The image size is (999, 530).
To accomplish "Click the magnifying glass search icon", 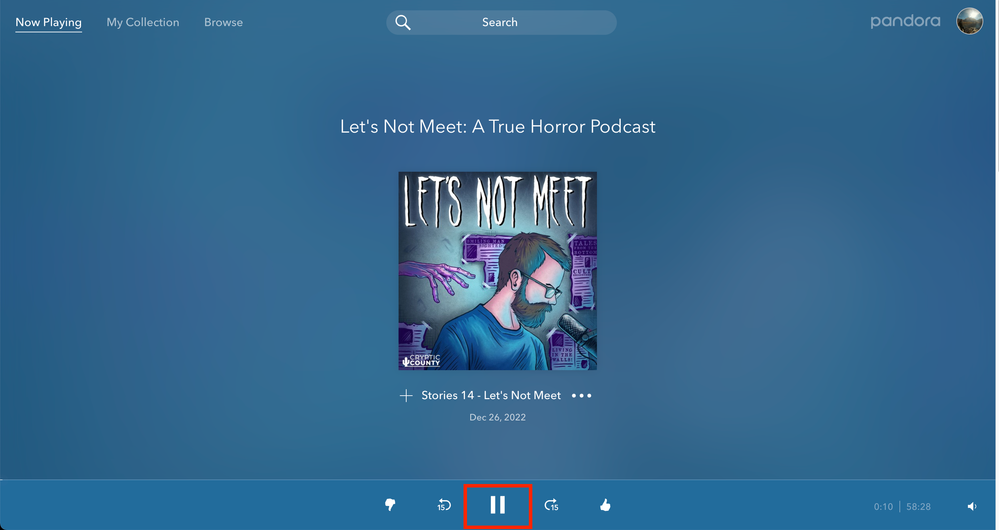I will coord(402,23).
